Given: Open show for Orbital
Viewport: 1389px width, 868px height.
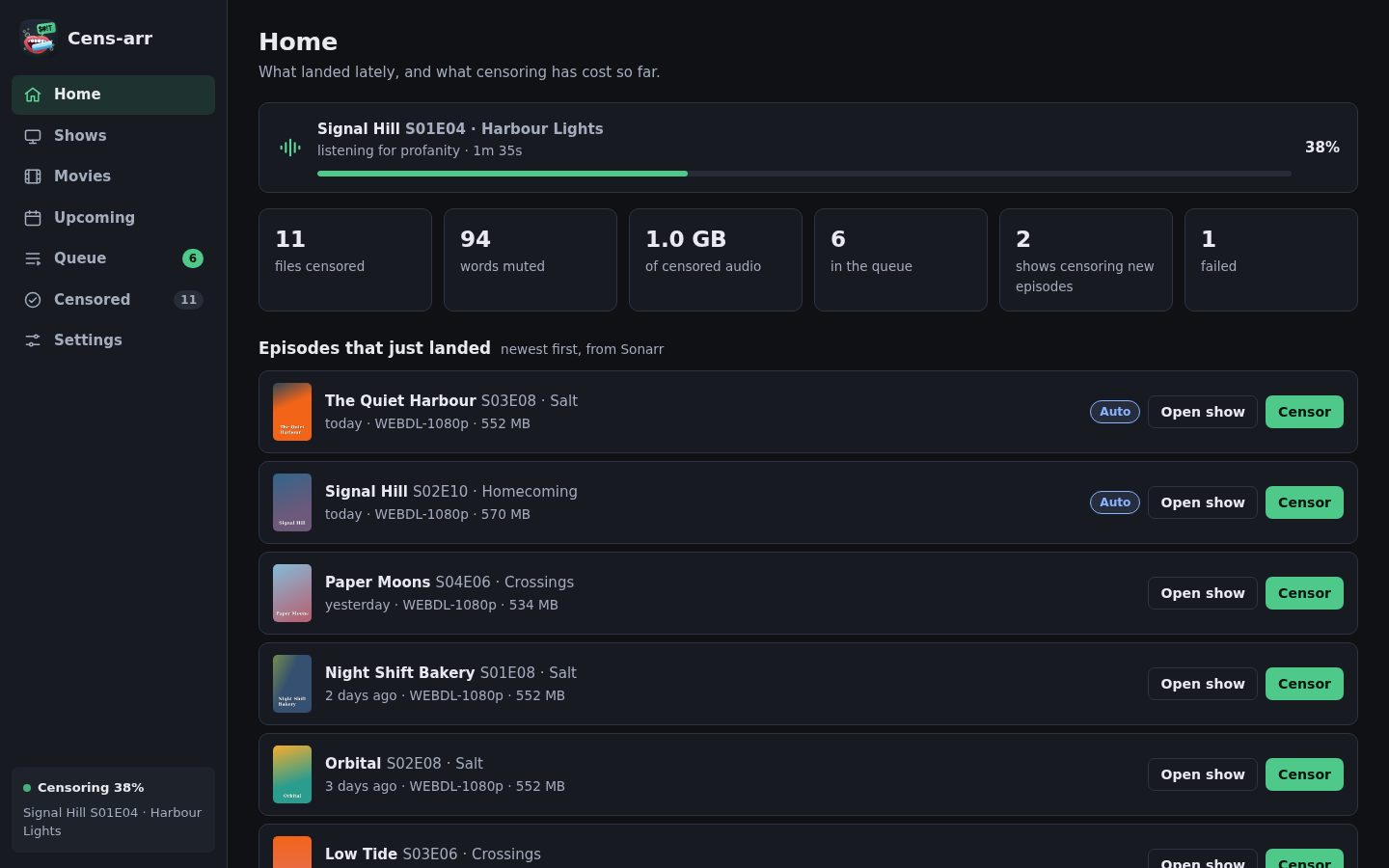Looking at the screenshot, I should tap(1203, 774).
